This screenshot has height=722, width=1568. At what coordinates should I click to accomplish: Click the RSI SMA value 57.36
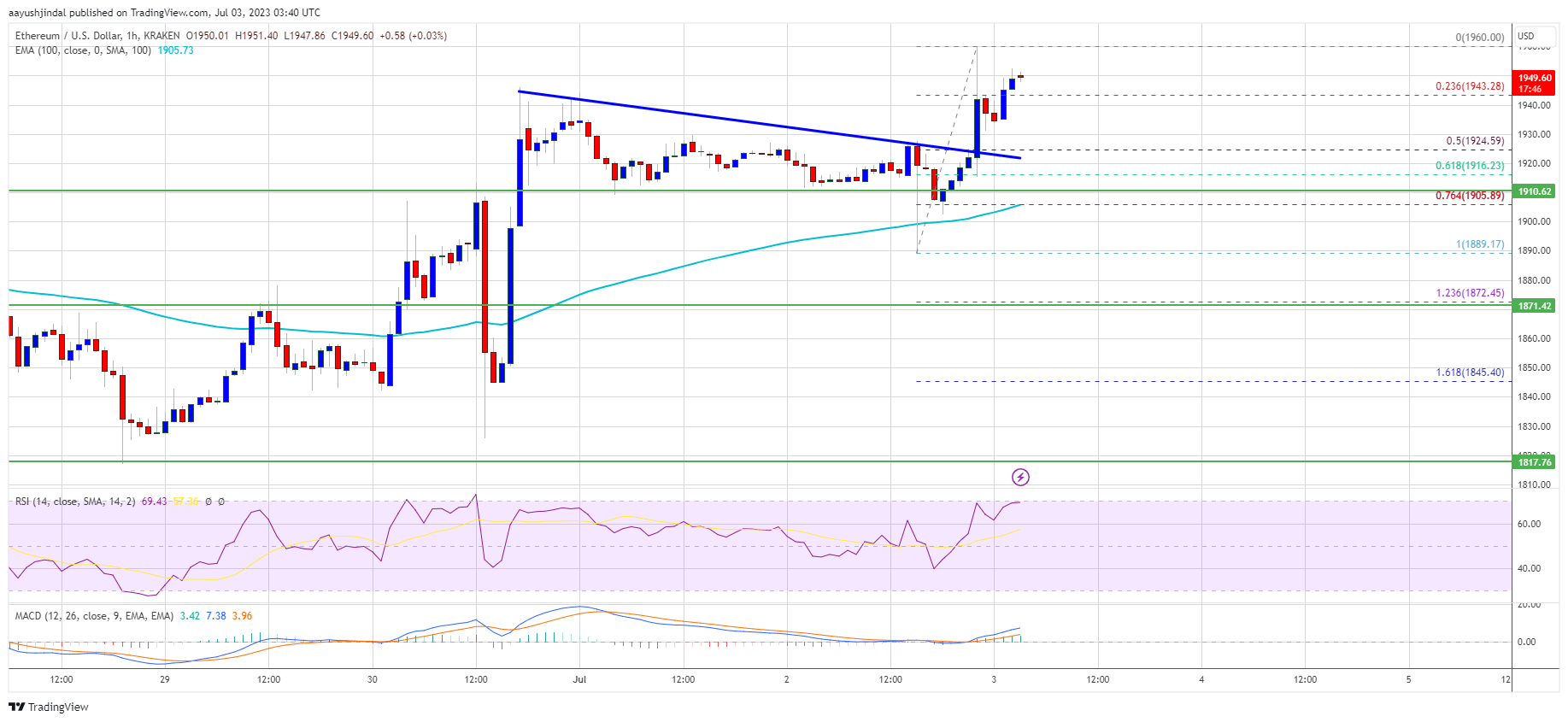tap(185, 502)
